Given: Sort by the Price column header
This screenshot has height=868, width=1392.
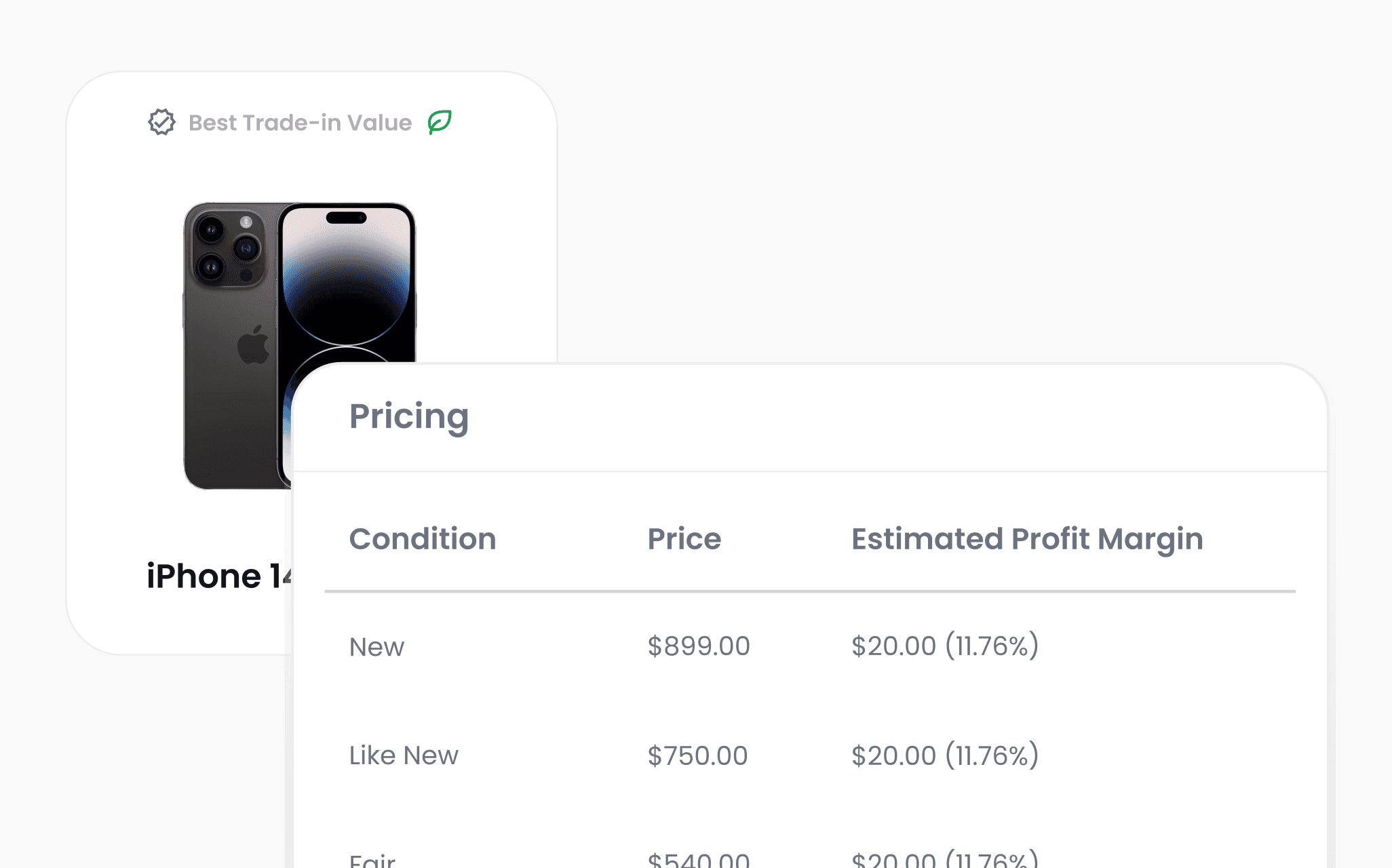Looking at the screenshot, I should click(684, 539).
